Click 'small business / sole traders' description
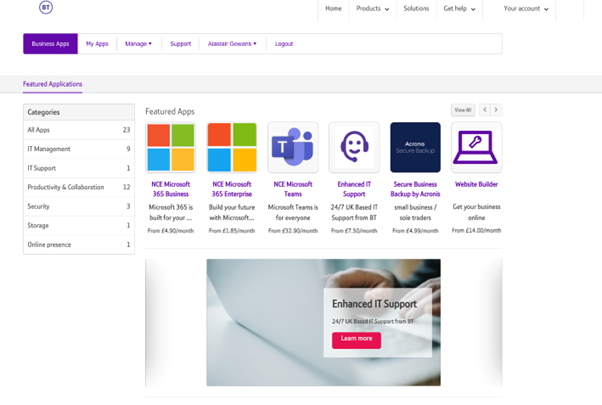The height and width of the screenshot is (405, 602). point(415,212)
